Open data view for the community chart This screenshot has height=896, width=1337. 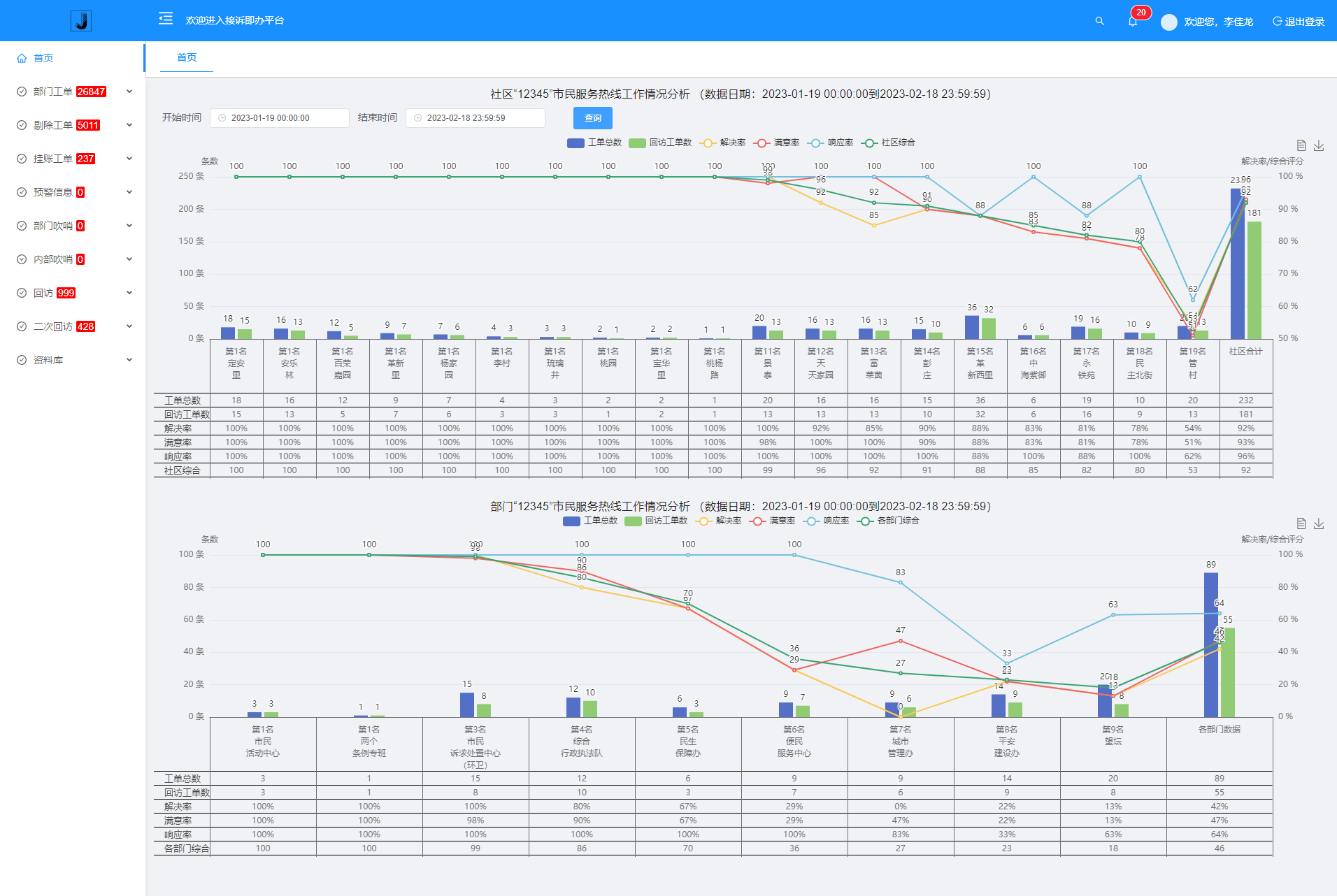[x=1301, y=145]
